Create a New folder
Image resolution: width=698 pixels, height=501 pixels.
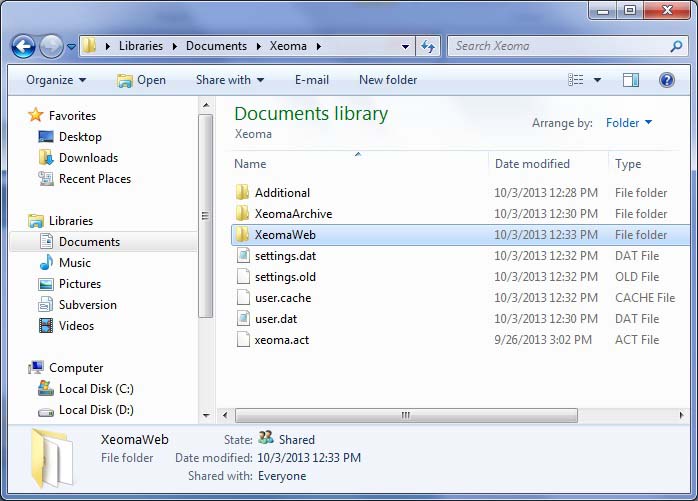(x=388, y=80)
